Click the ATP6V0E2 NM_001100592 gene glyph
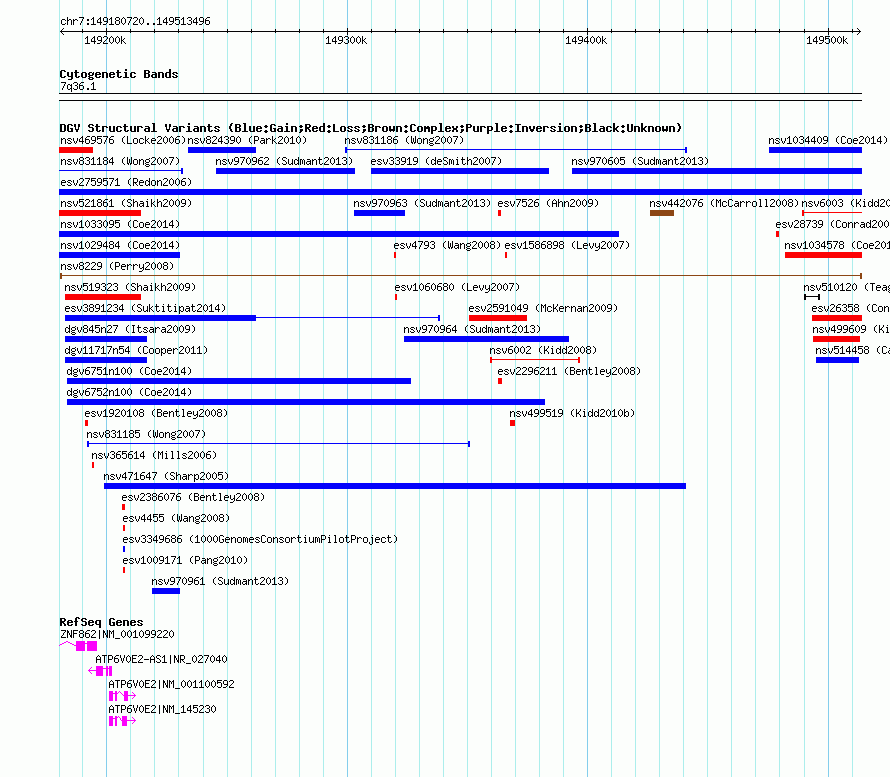890x777 pixels. [x=122, y=696]
